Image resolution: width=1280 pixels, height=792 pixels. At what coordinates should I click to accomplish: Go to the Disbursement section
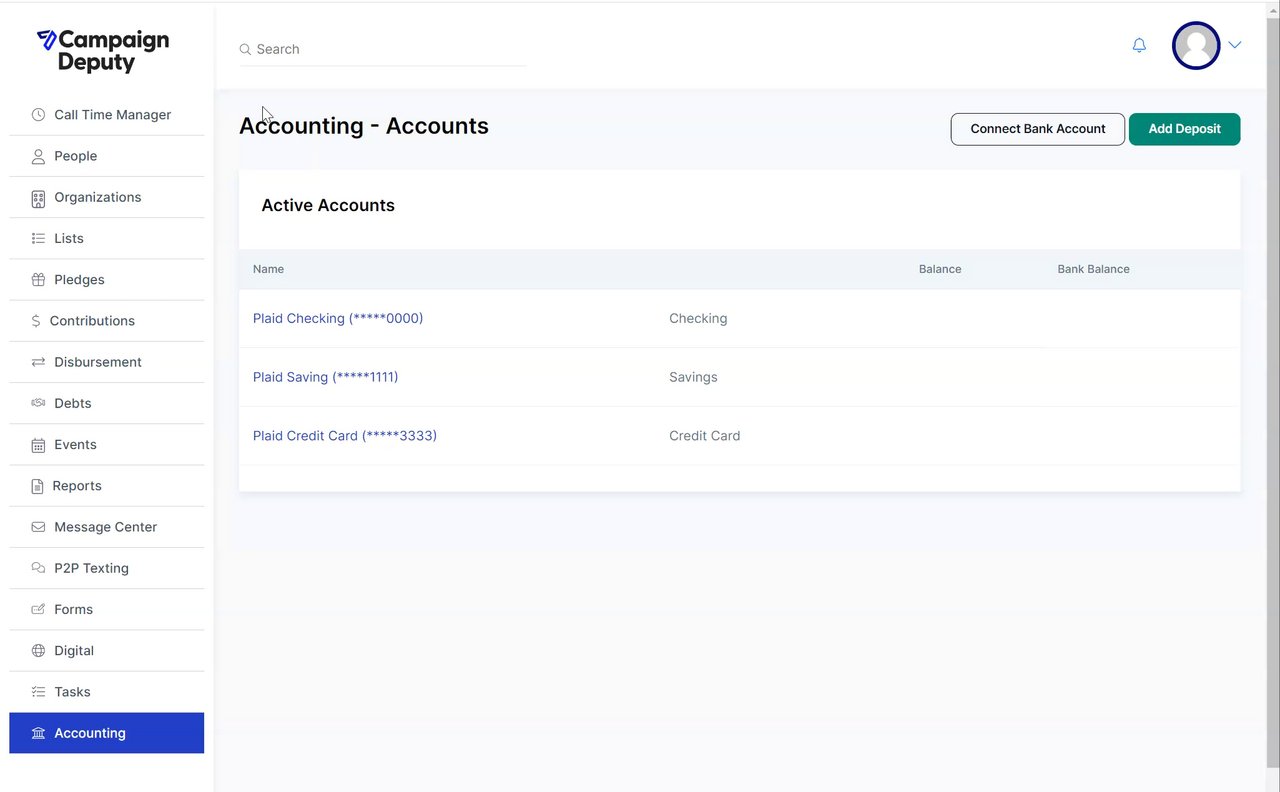coord(98,362)
